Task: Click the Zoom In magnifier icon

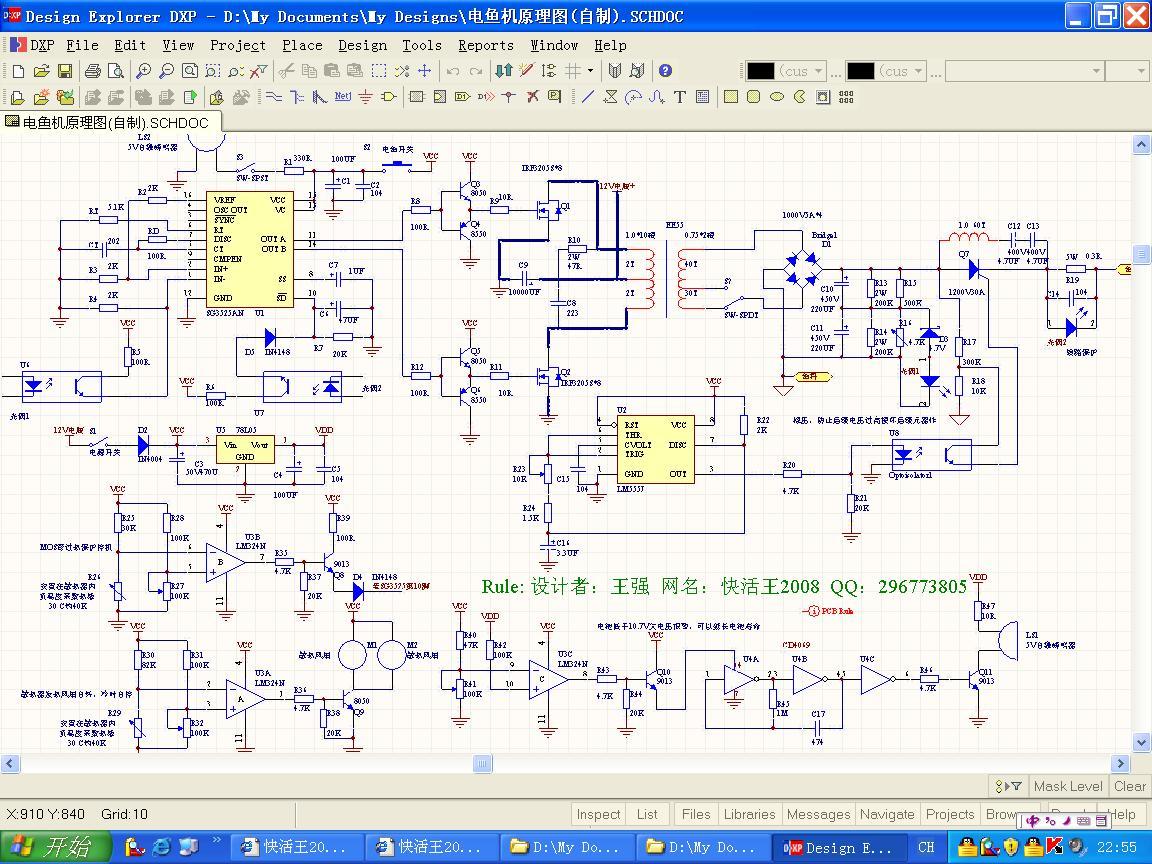Action: click(x=143, y=71)
